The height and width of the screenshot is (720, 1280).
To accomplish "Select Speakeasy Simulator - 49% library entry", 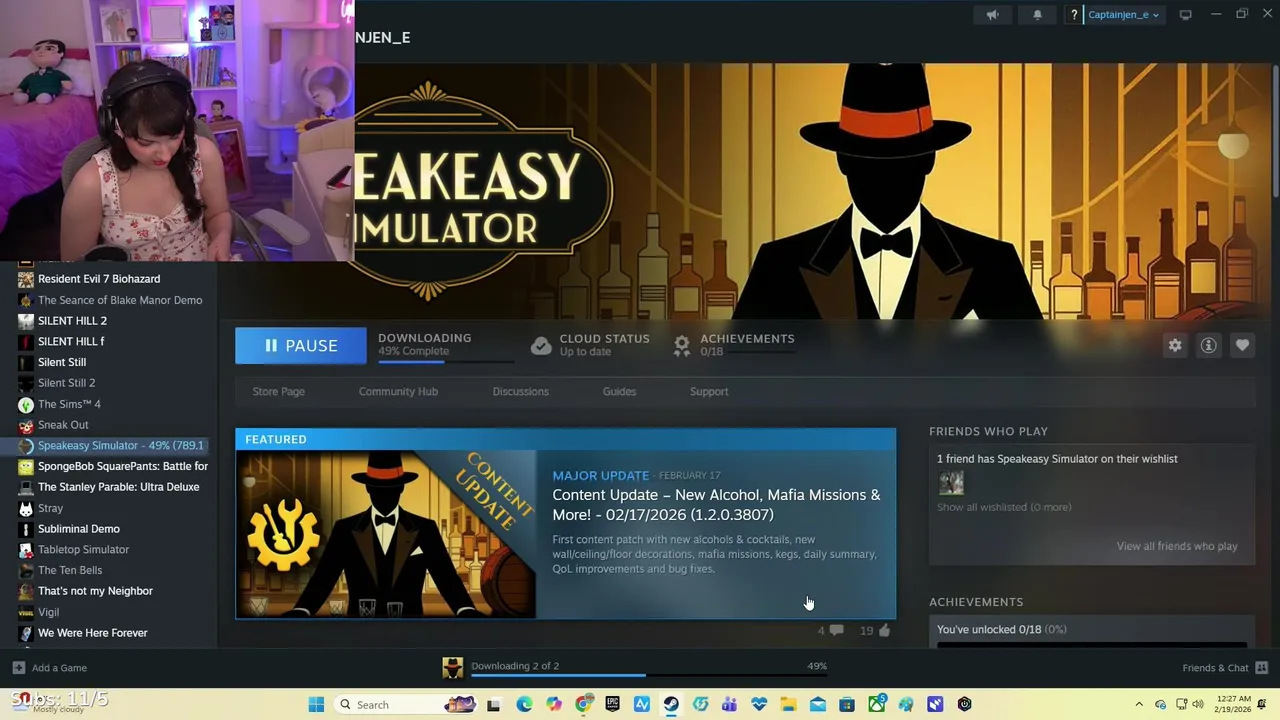I will (109, 445).
